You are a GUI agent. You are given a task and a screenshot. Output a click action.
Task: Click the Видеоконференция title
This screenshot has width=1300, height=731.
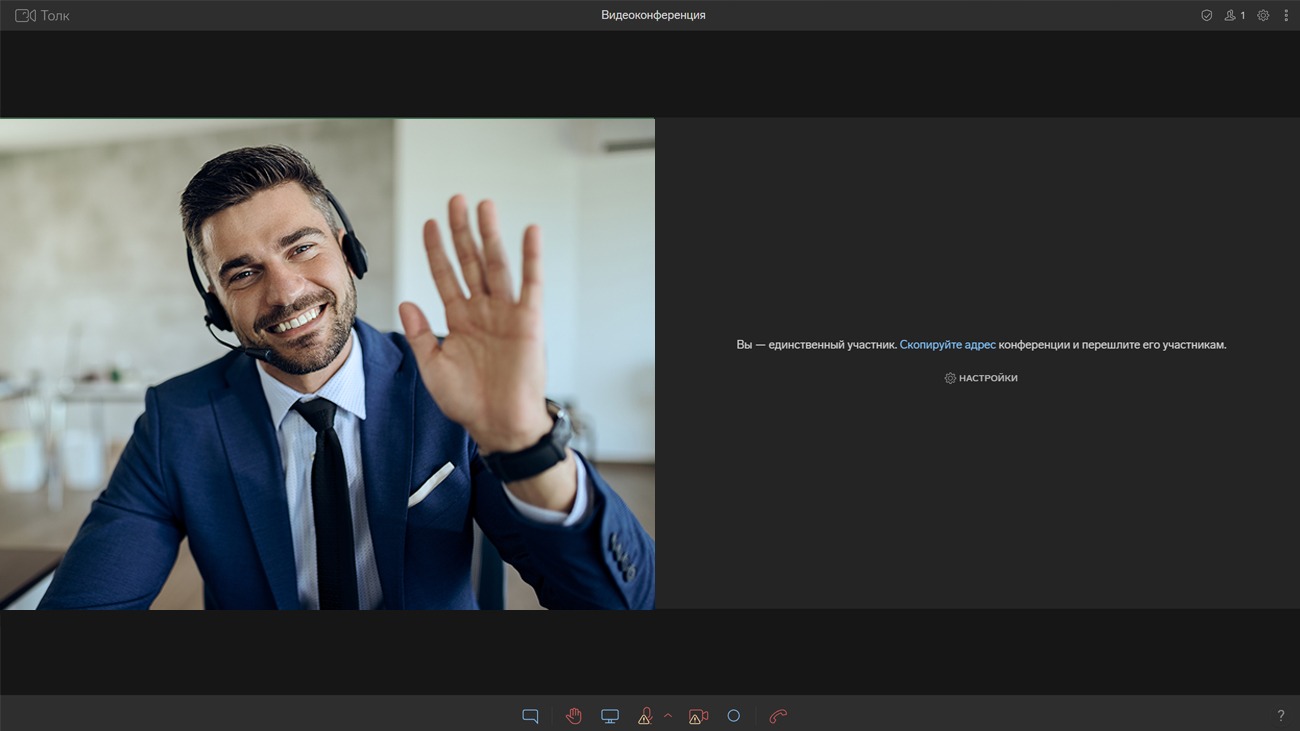click(653, 15)
